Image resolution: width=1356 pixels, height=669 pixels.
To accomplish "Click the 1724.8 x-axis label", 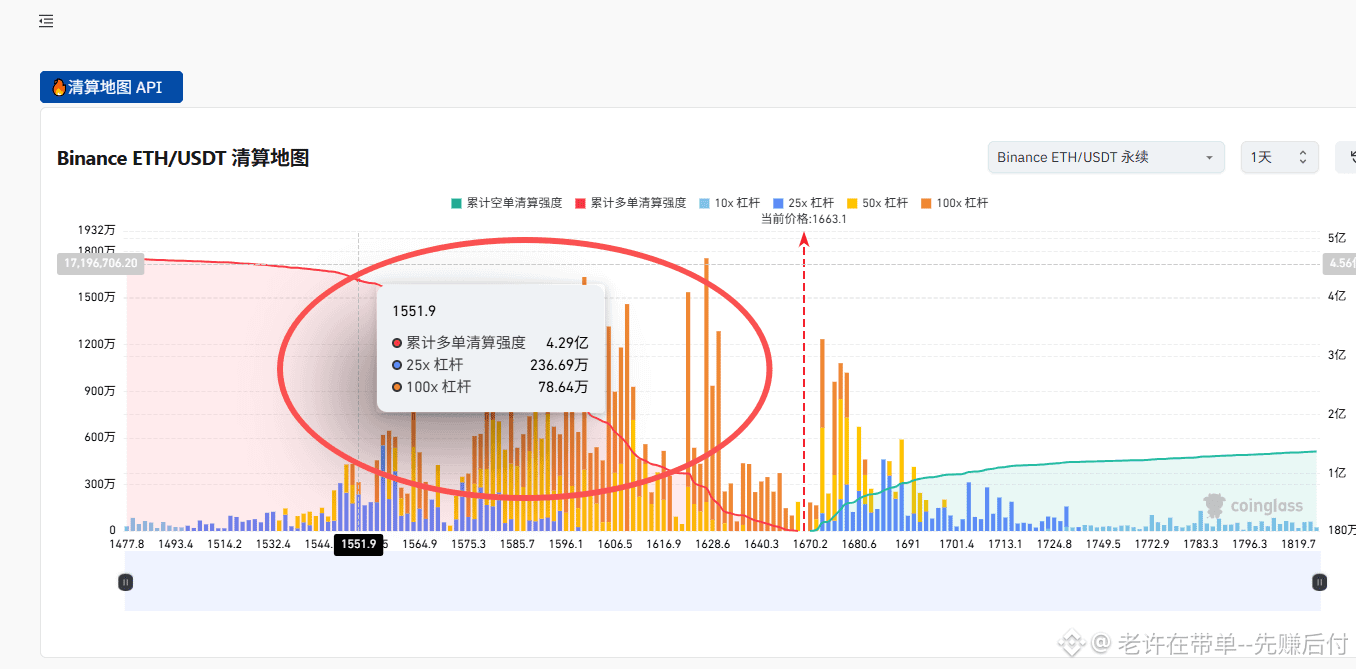I will tap(1054, 544).
